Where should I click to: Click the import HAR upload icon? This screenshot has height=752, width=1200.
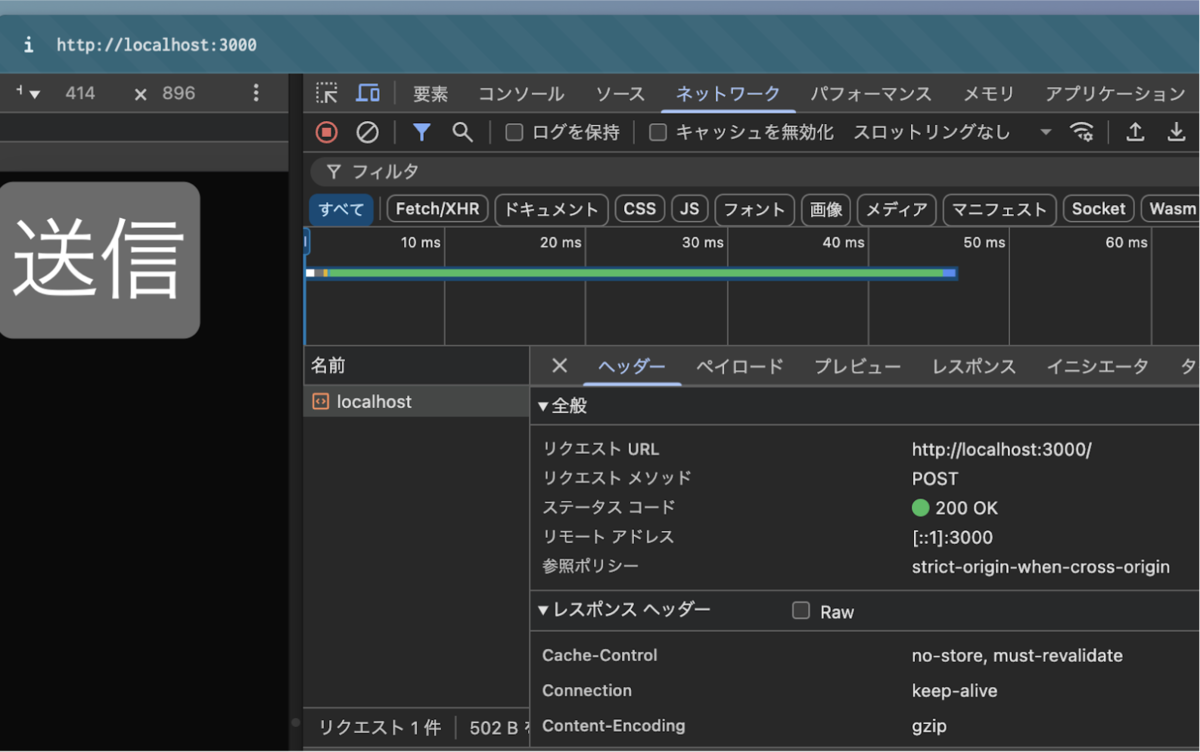[1135, 132]
